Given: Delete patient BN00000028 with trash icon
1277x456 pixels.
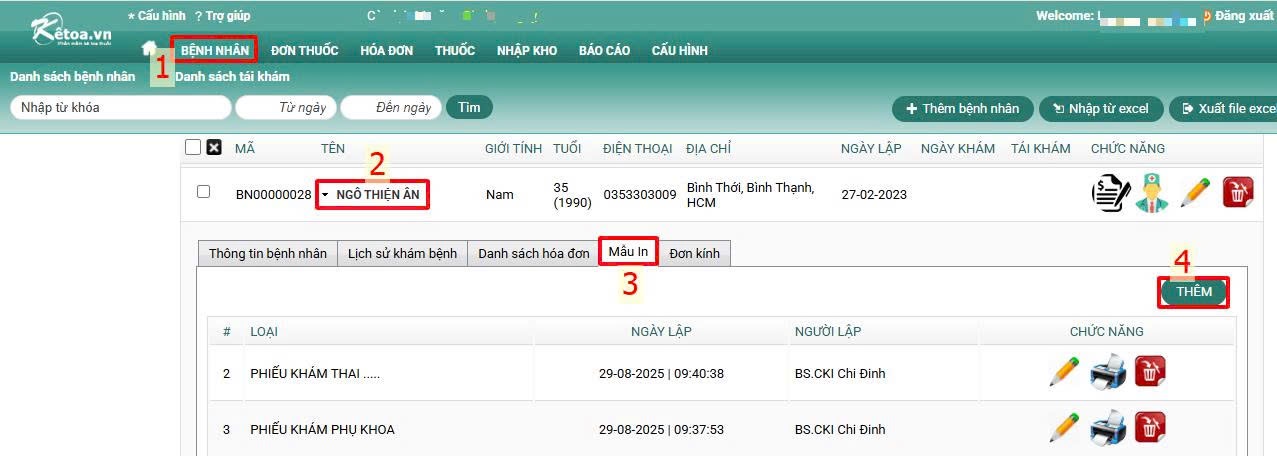Looking at the screenshot, I should coord(1238,193).
